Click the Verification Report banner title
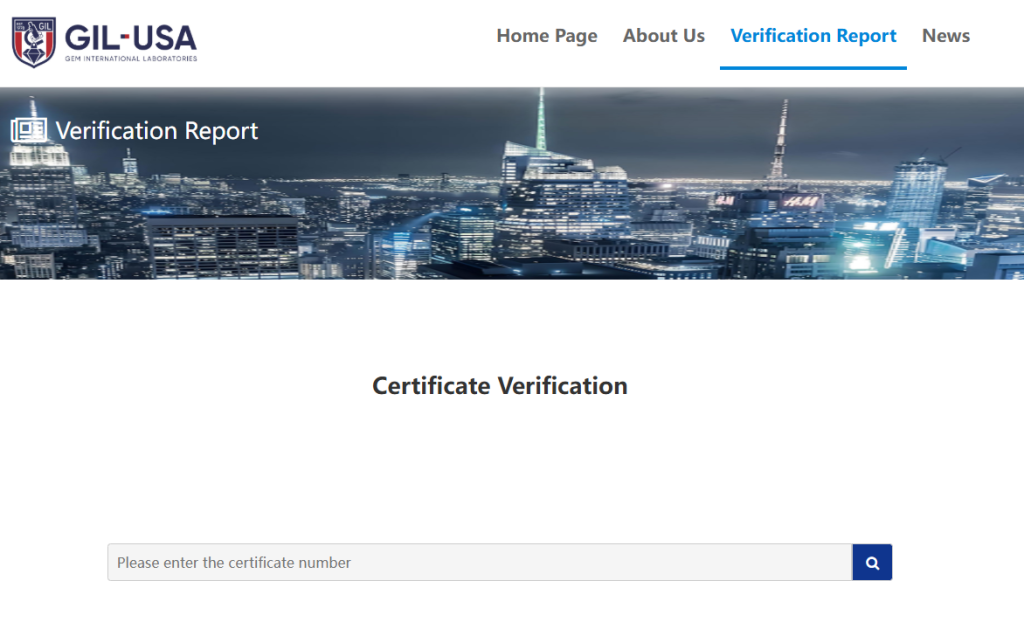Image resolution: width=1024 pixels, height=636 pixels. click(157, 131)
